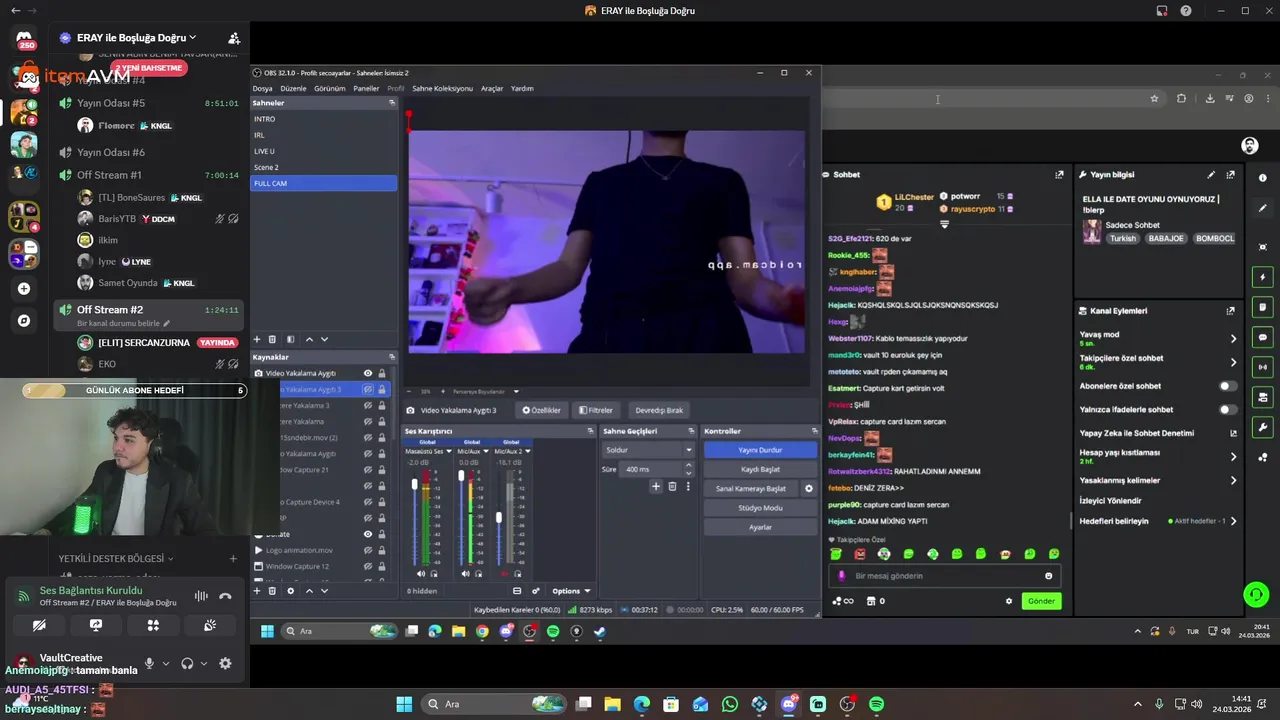Click Özellikler button in OBS source toolbar
The height and width of the screenshot is (720, 1280).
coord(542,410)
